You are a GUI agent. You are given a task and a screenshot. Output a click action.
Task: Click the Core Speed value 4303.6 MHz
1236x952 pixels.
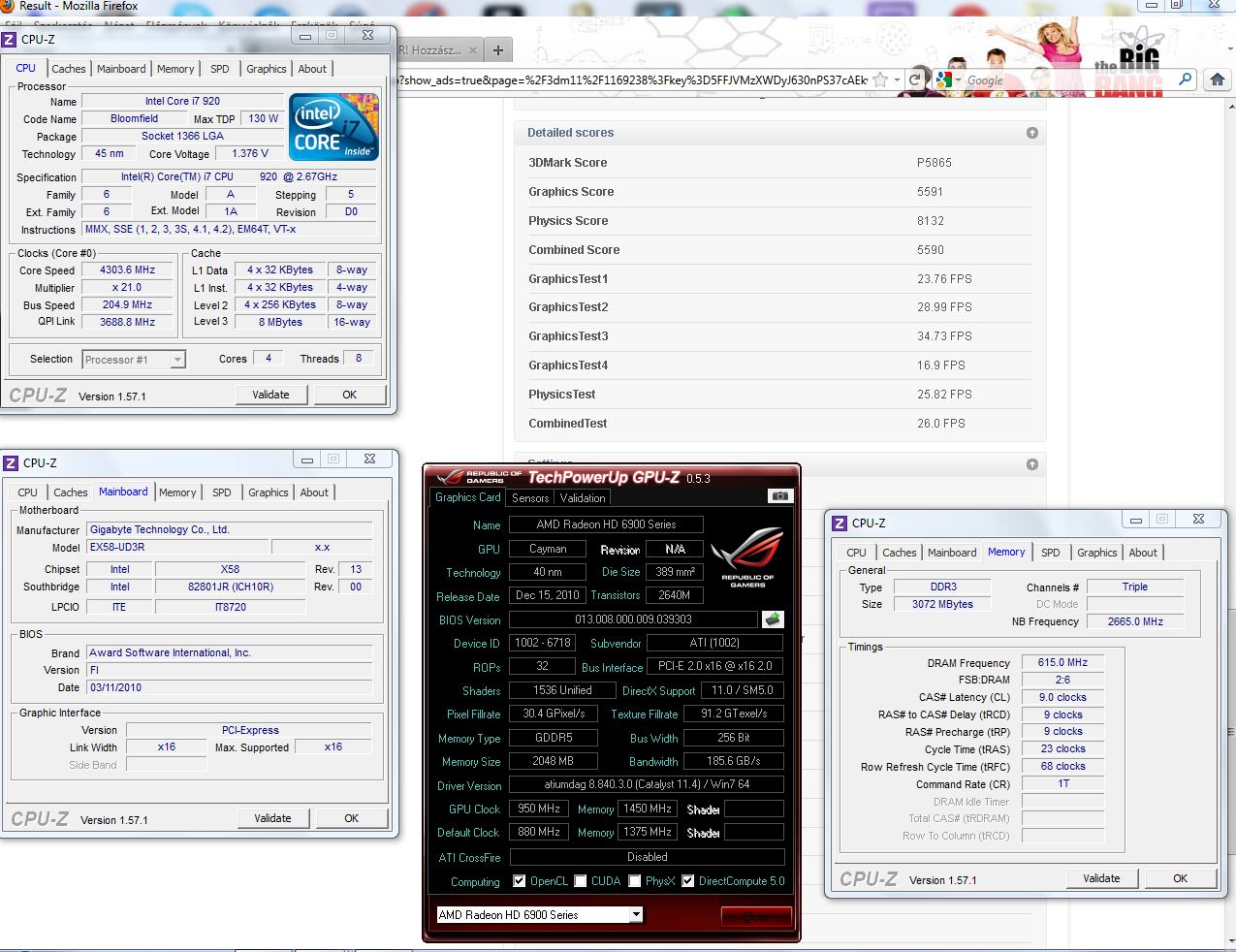click(x=127, y=270)
